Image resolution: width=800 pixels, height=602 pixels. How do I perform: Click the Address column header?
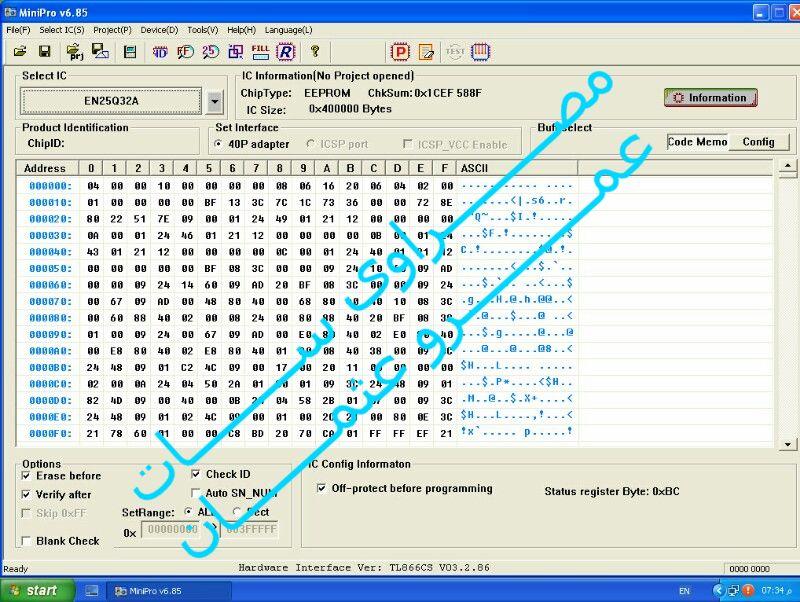47,168
